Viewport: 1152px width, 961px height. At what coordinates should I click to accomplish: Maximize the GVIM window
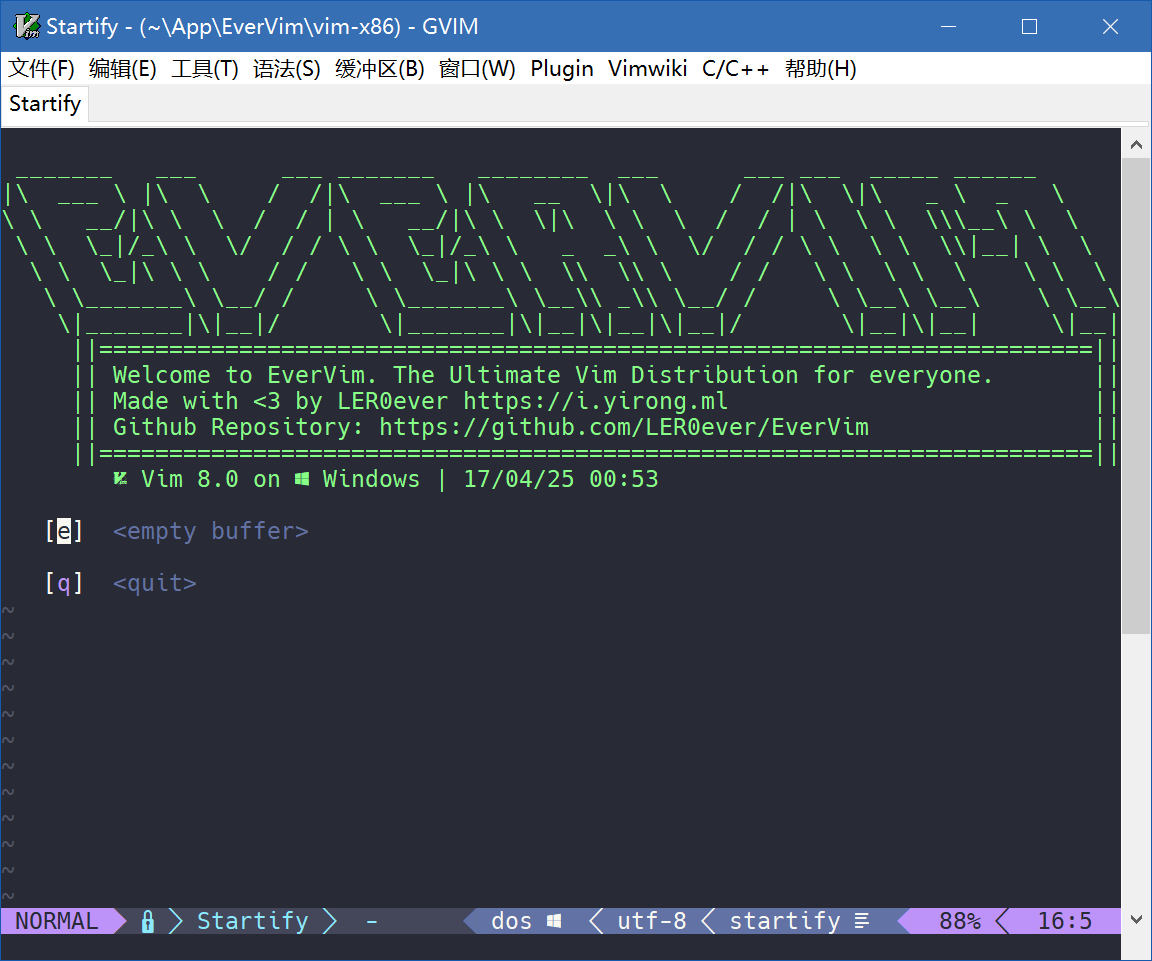(x=1029, y=26)
